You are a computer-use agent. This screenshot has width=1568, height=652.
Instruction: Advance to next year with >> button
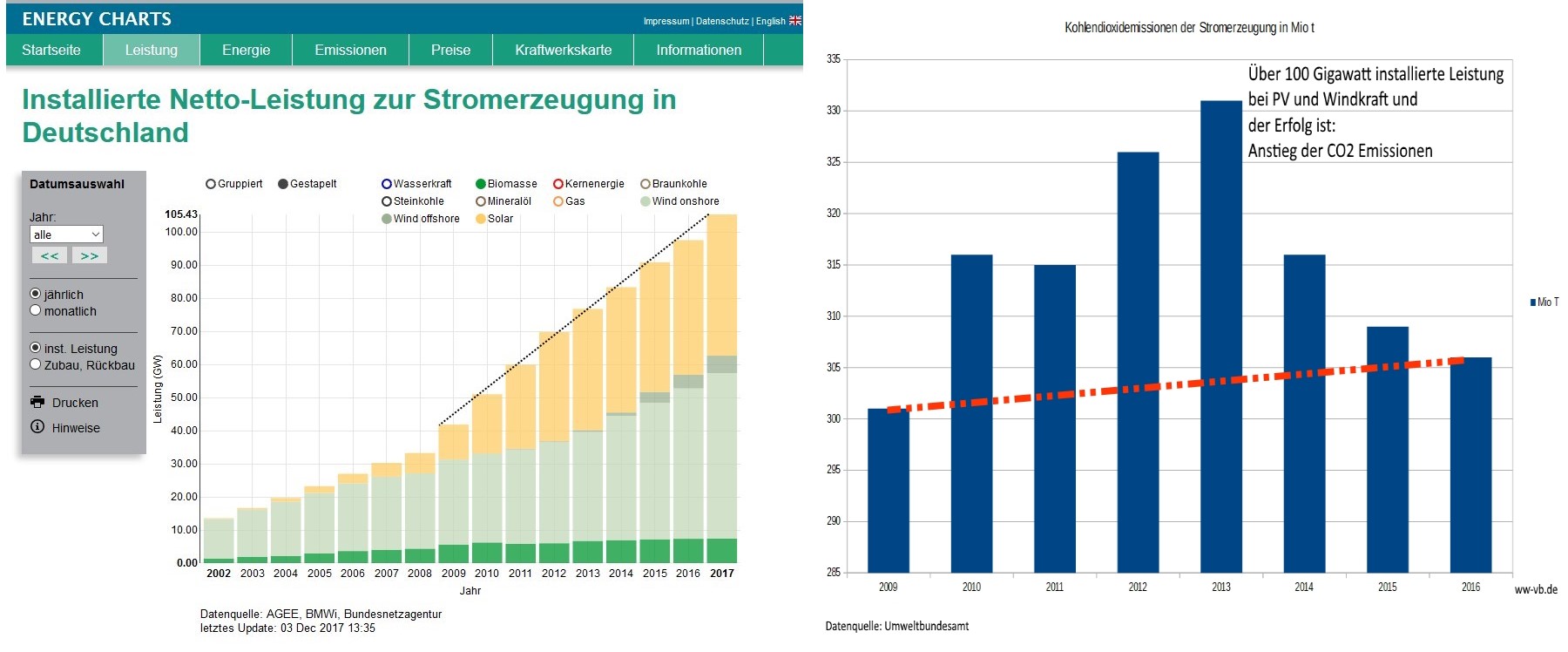click(90, 255)
